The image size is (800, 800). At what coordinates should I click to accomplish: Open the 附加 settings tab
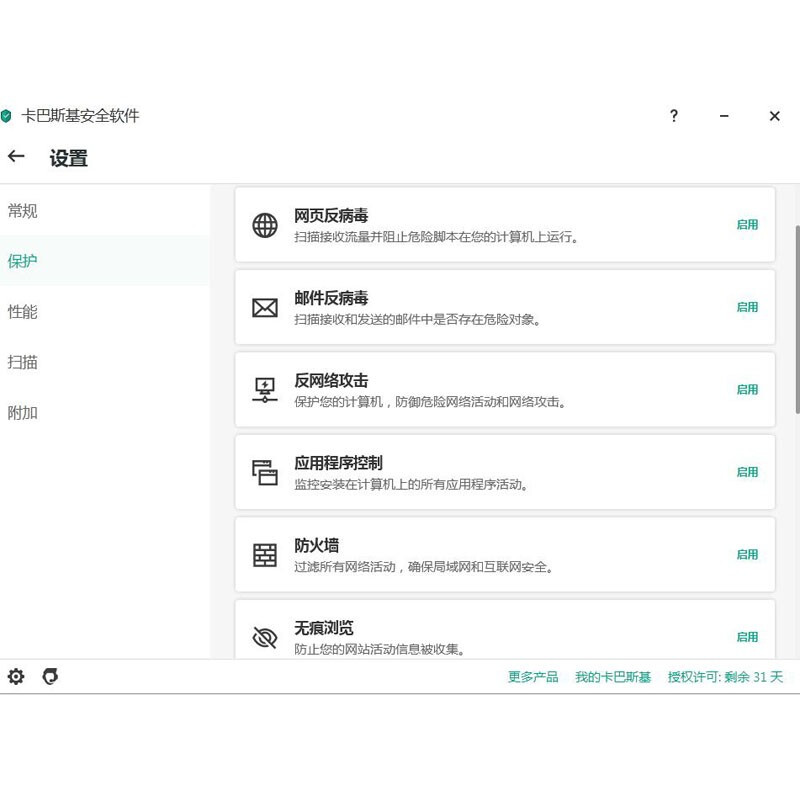point(105,412)
